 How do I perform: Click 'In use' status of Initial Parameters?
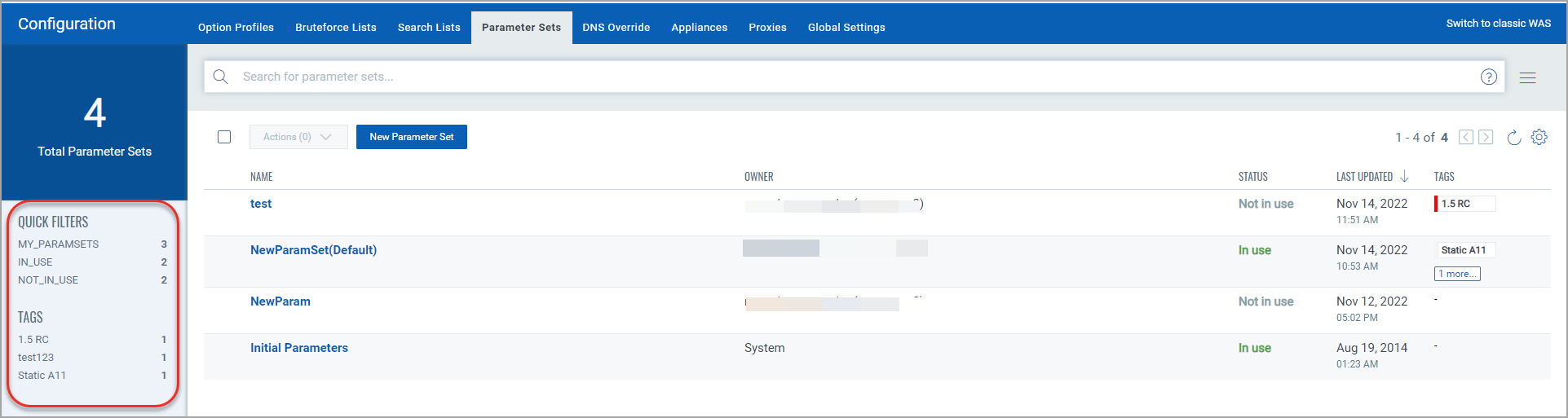(1255, 348)
